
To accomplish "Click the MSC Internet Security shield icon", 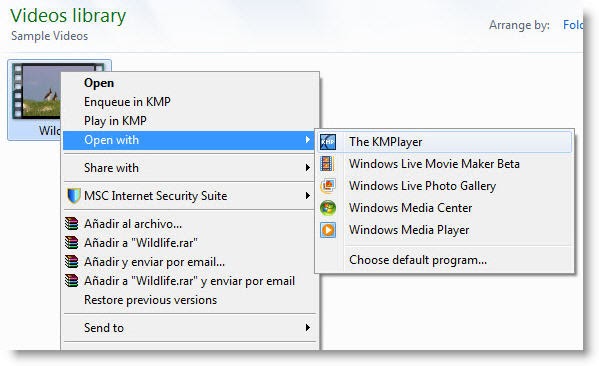I will tap(73, 196).
